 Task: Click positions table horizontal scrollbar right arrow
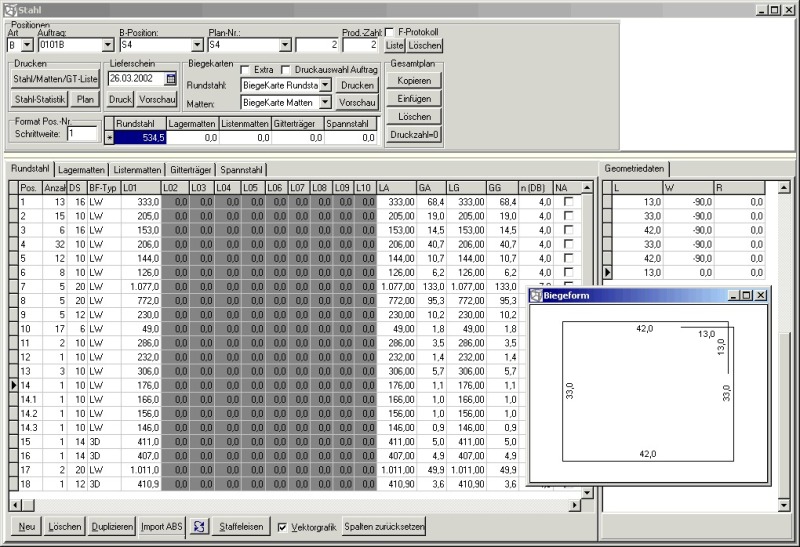(575, 505)
